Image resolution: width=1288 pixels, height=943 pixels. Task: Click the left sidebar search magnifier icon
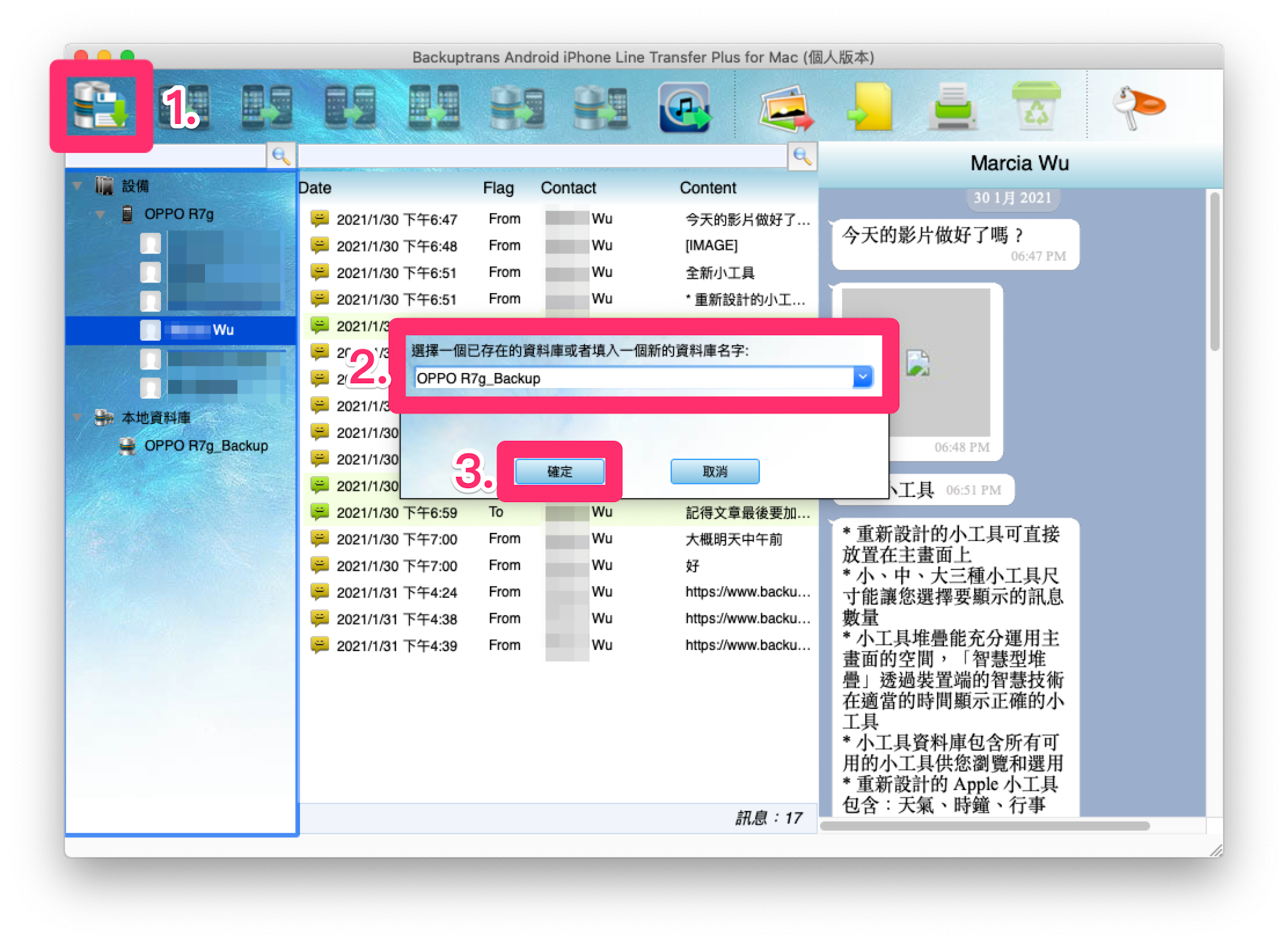(280, 155)
